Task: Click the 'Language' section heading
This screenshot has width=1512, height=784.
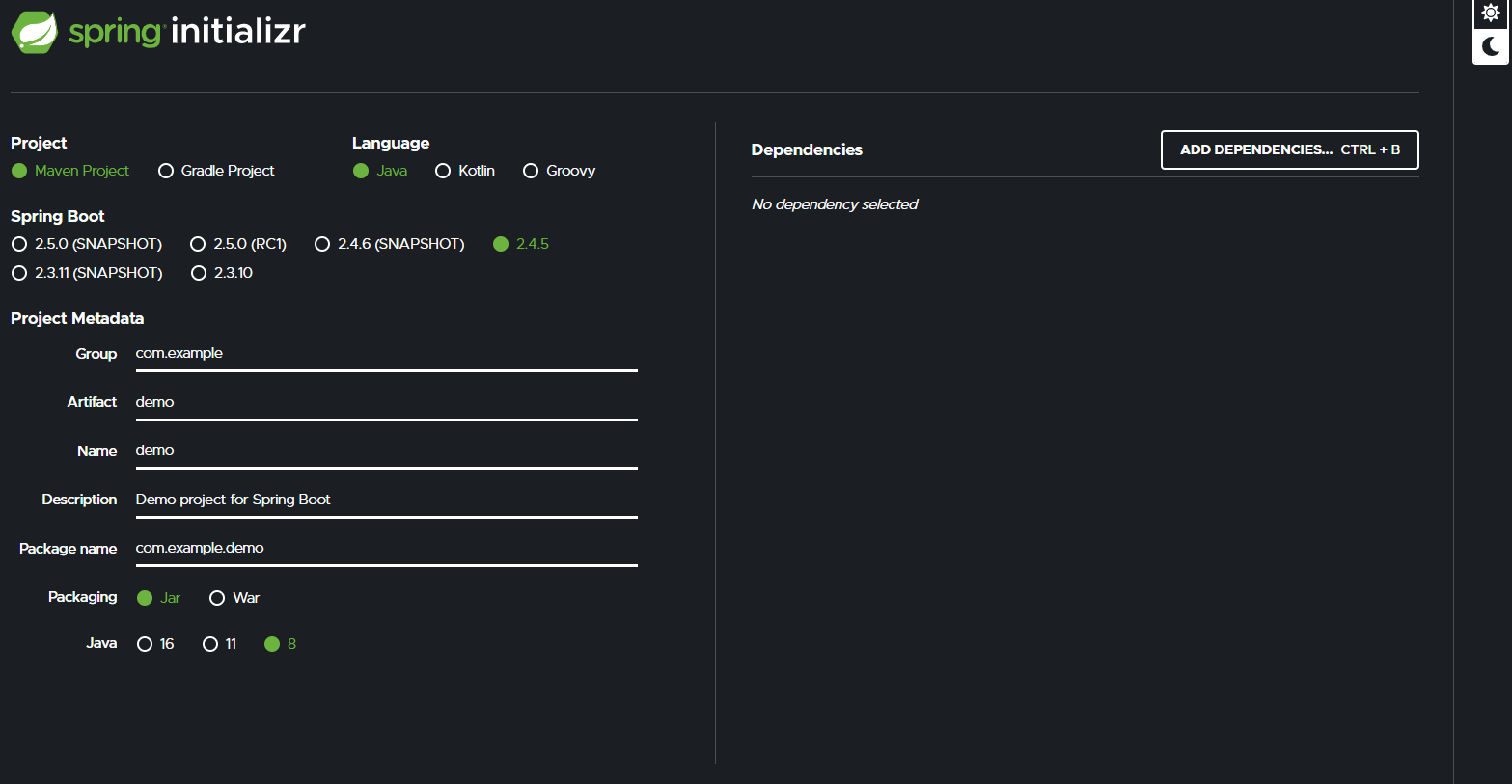Action: pos(391,143)
